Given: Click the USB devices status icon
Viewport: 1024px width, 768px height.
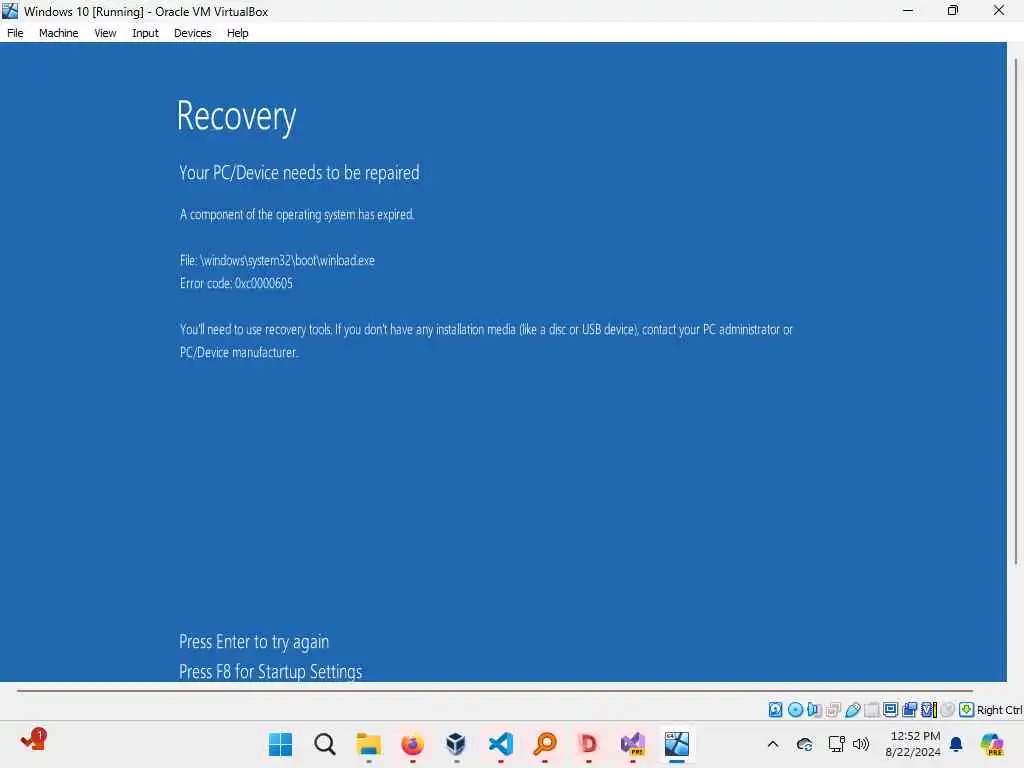Looking at the screenshot, I should (852, 709).
